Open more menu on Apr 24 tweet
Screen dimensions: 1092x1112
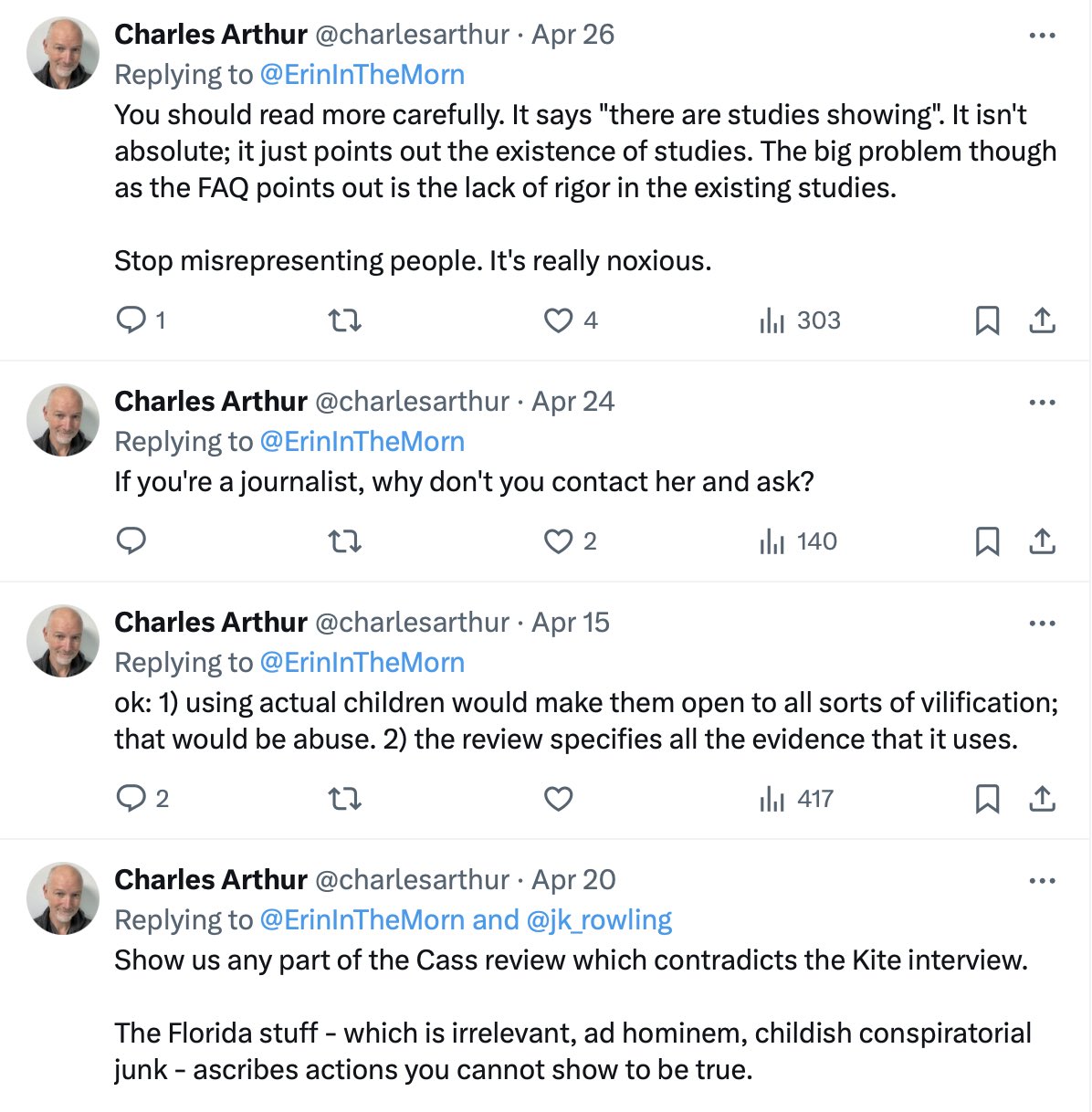coord(1042,403)
